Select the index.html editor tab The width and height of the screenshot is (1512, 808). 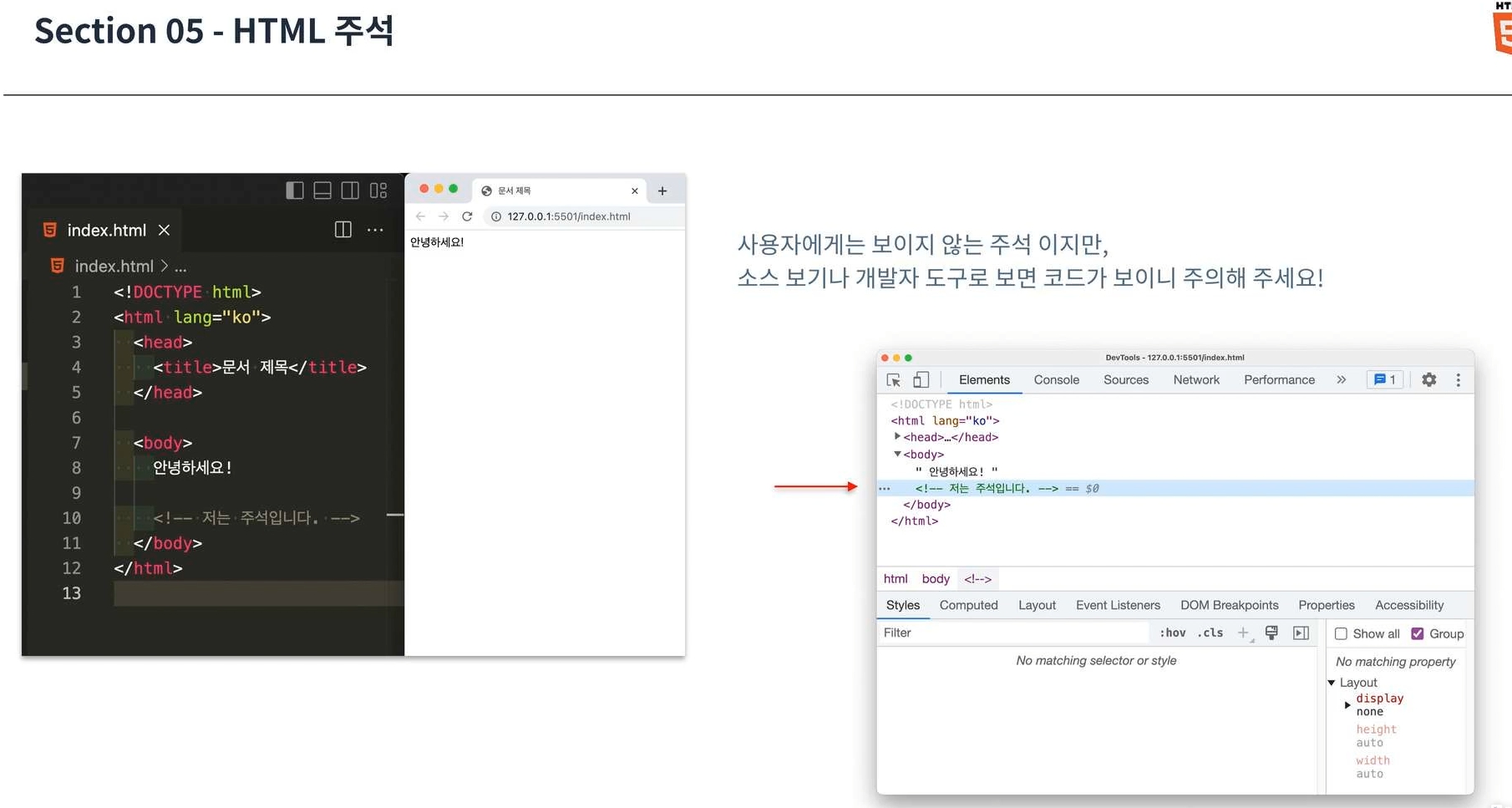(x=106, y=230)
